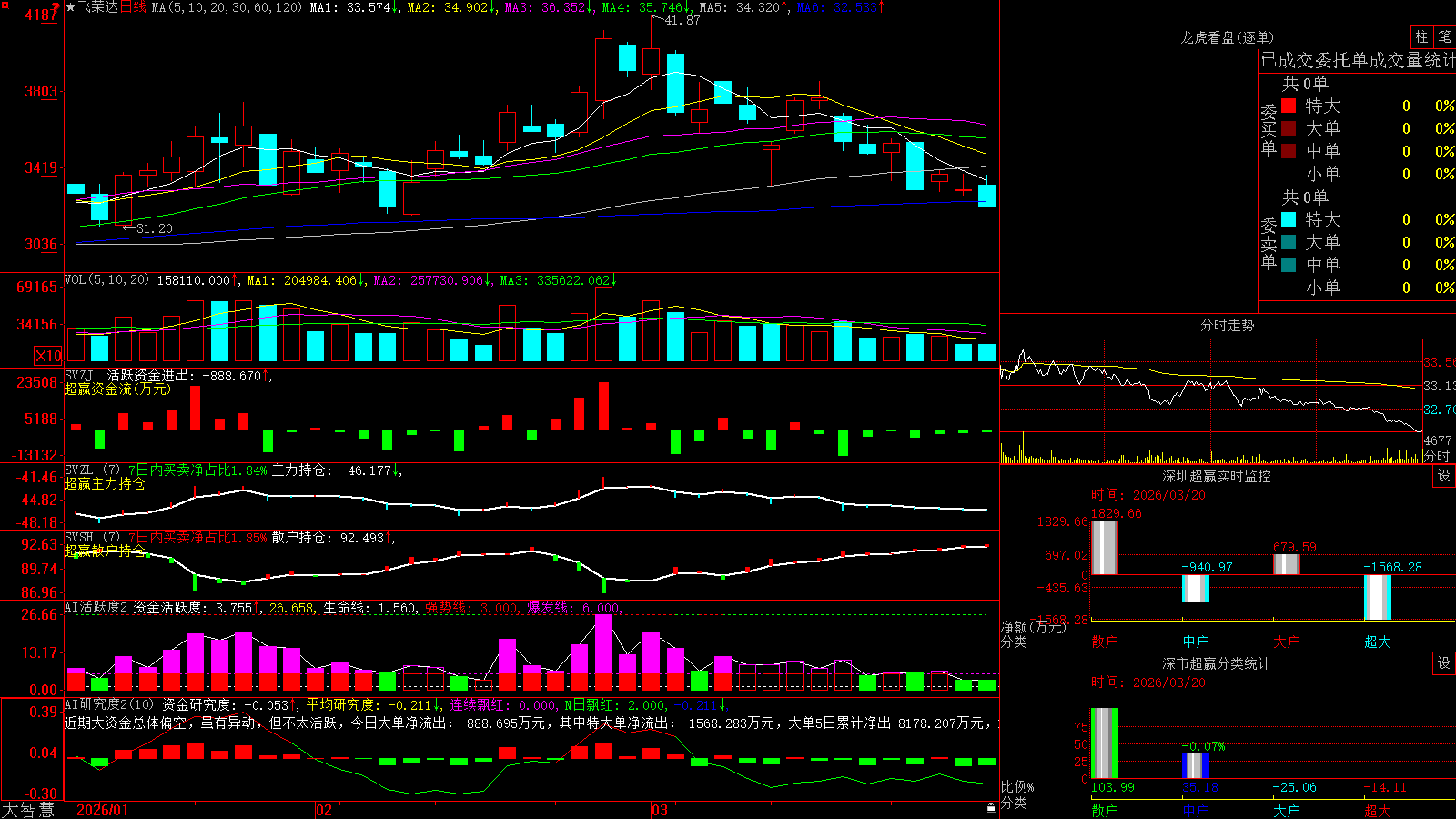The height and width of the screenshot is (819, 1456).
Task: Click the 主力持仓: -46.177 value
Action: (x=331, y=470)
